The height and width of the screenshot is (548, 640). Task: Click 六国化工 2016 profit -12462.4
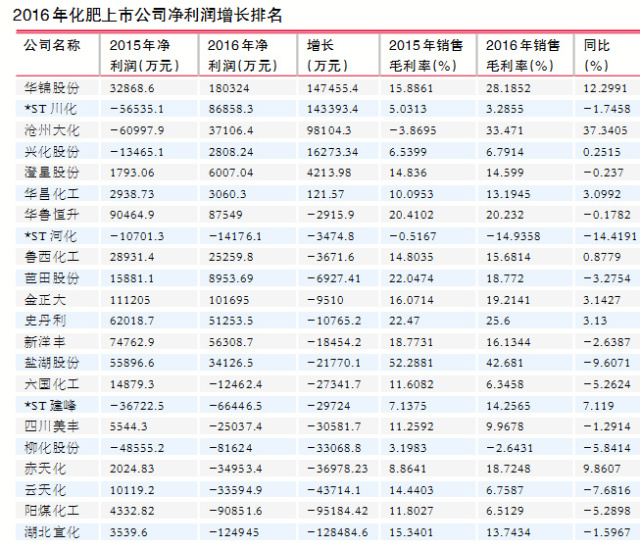pyautogui.click(x=236, y=384)
